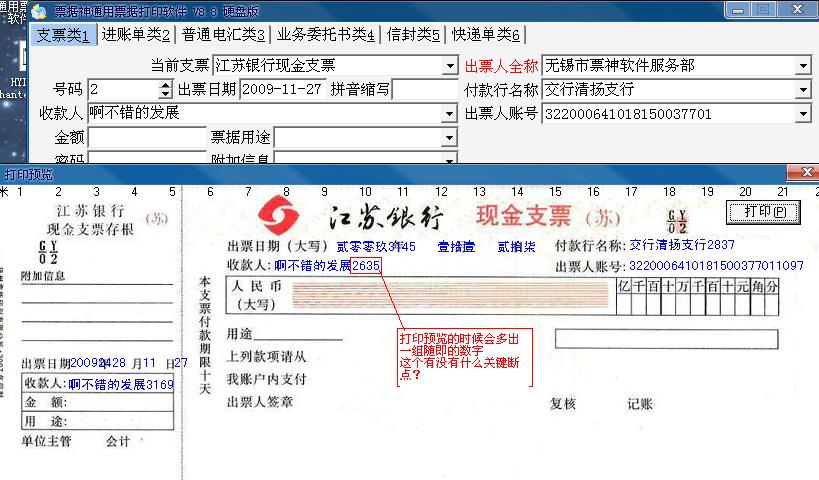The image size is (819, 480).
Task: Click 啊不错的发展2635 on the check payee line
Action: coord(327,265)
